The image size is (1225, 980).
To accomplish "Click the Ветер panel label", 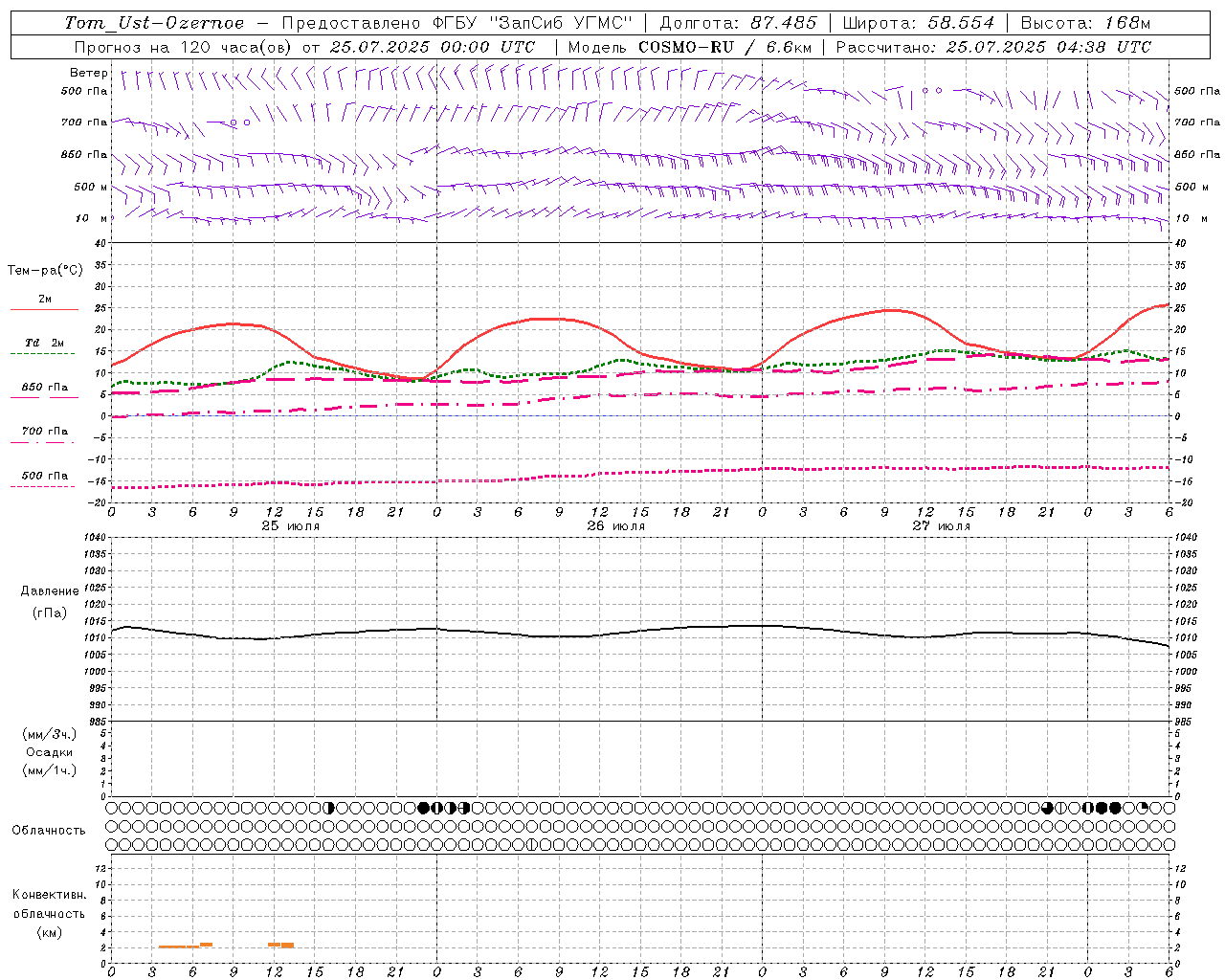I will pyautogui.click(x=89, y=73).
